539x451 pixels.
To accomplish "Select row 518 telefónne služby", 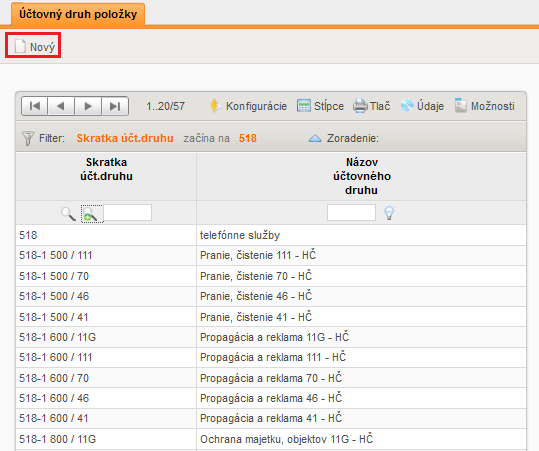I will click(271, 235).
